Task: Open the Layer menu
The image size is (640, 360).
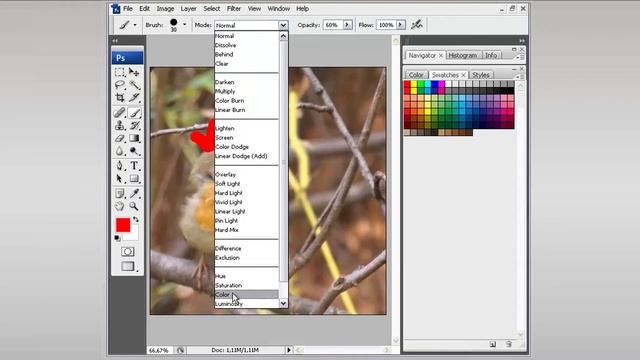Action: coord(188,9)
